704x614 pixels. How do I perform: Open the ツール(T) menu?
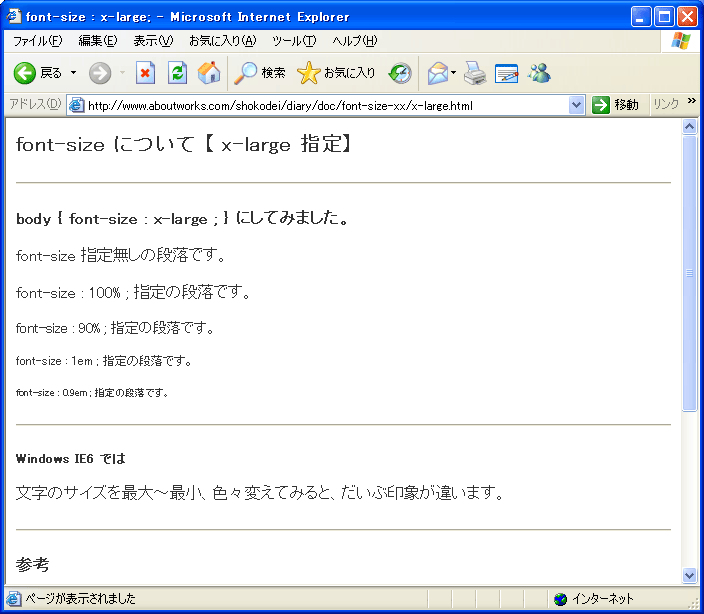[293, 41]
